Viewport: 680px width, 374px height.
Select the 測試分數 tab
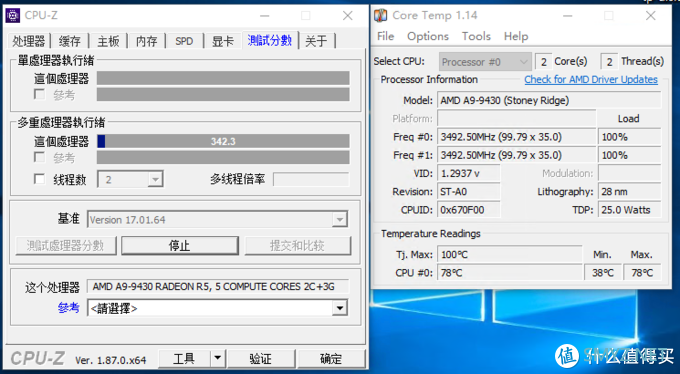click(x=270, y=40)
